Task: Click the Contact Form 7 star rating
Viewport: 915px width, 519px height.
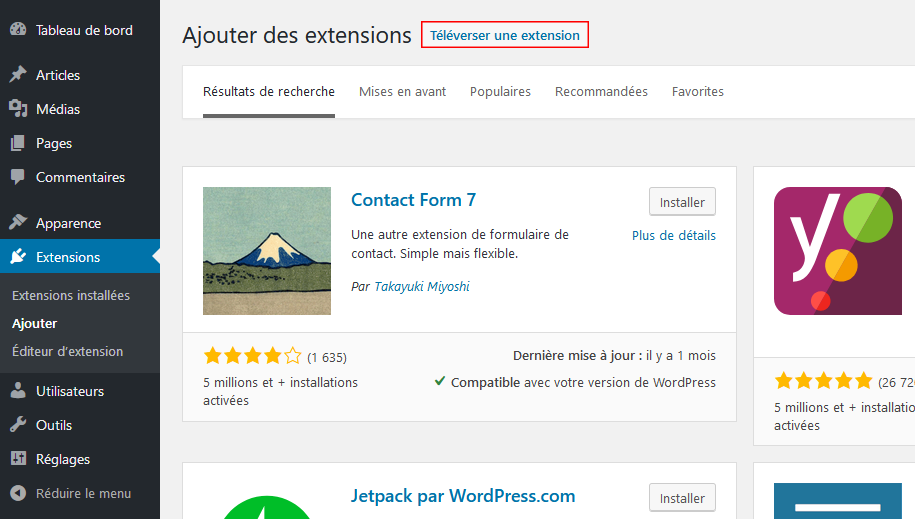Action: (x=252, y=356)
